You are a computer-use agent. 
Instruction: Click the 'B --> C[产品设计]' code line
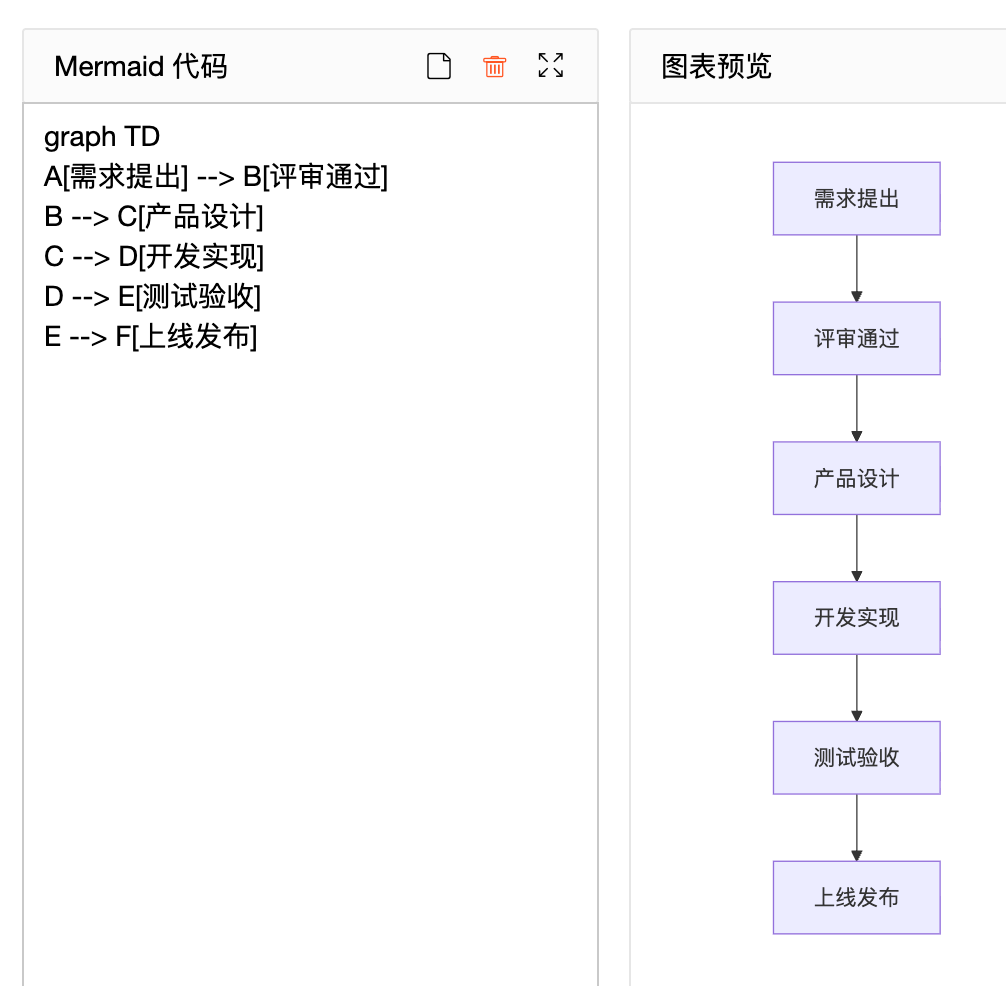click(x=154, y=217)
